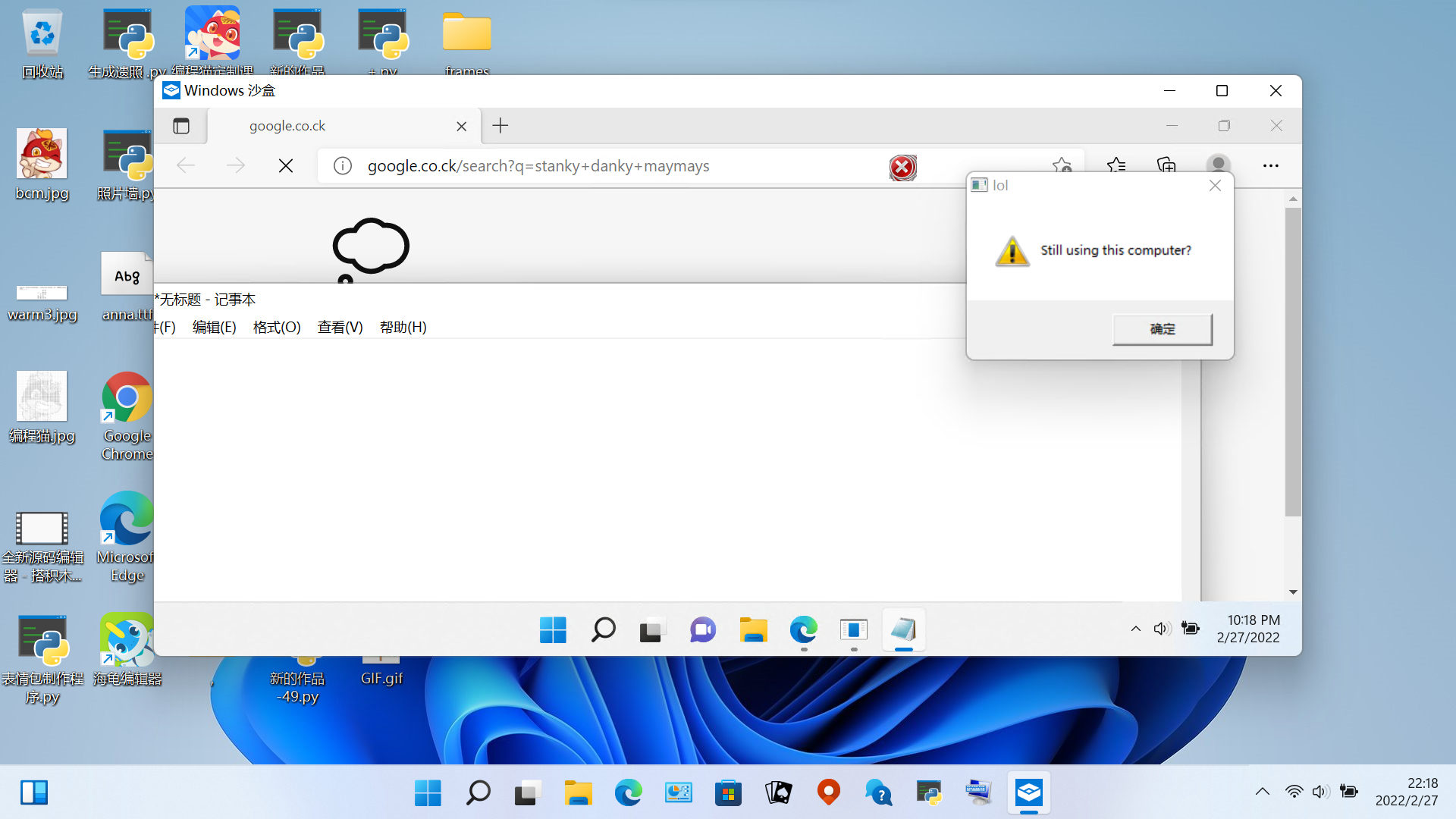Maximize the Windows 沙盒 window
This screenshot has height=819, width=1456.
click(x=1222, y=91)
